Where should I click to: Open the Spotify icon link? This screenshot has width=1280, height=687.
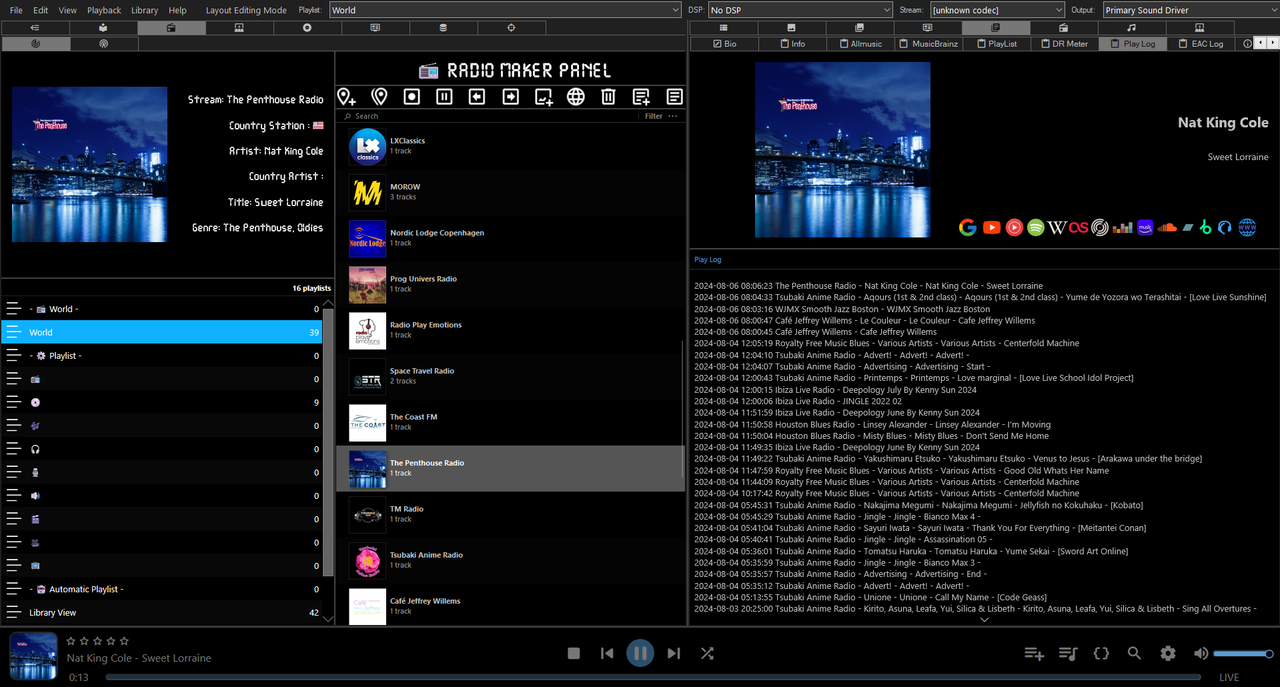pyautogui.click(x=1036, y=228)
